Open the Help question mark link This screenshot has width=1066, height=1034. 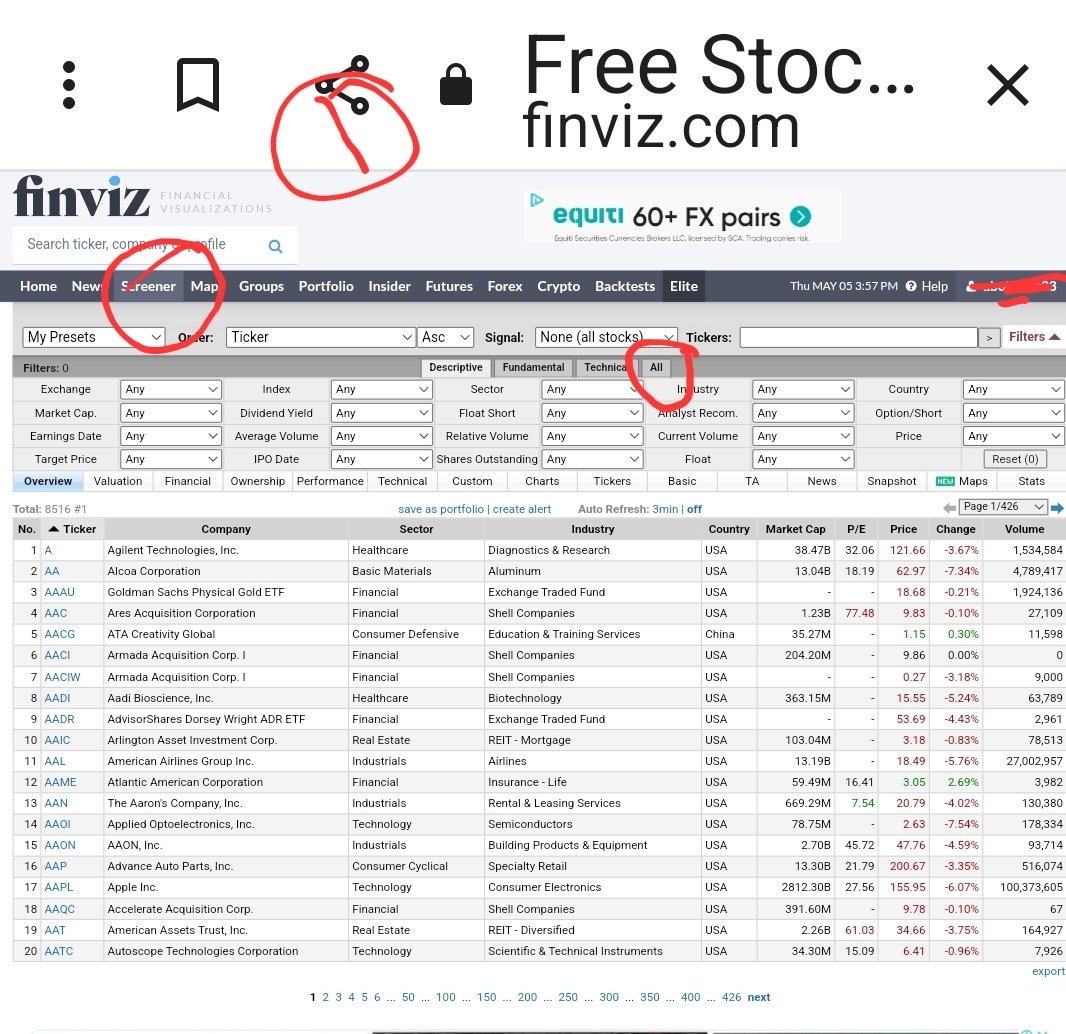point(927,286)
